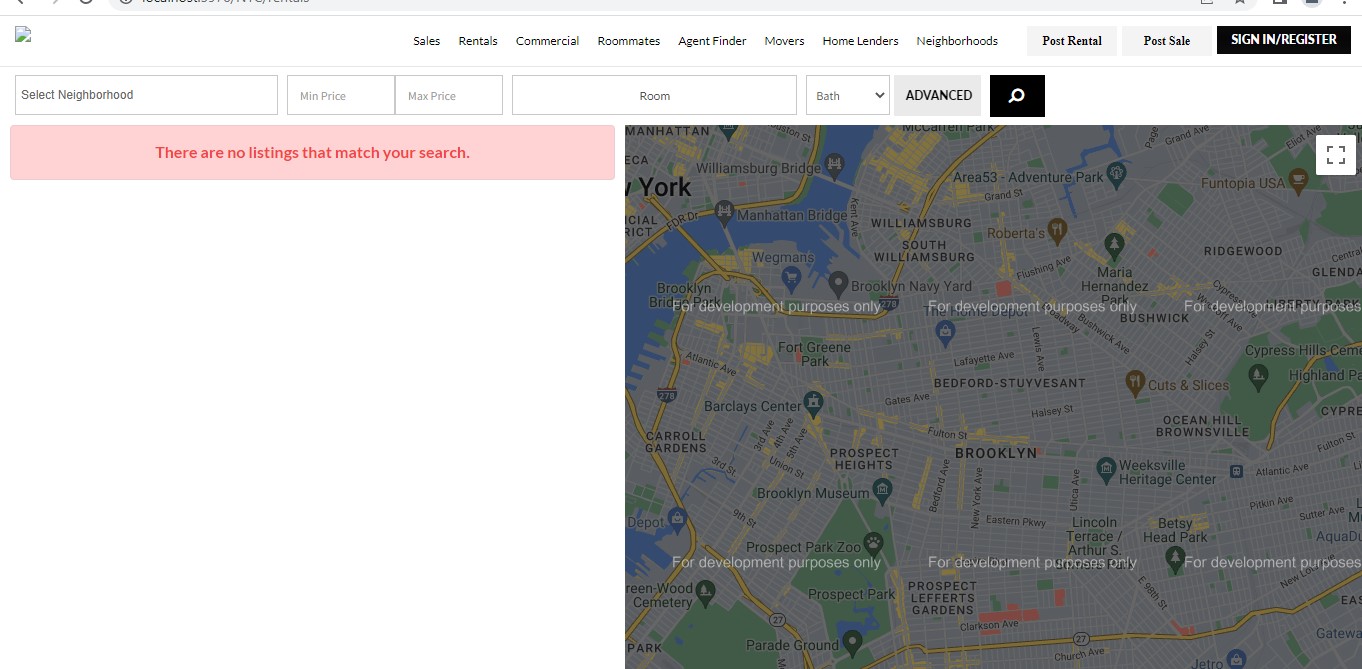Click the SIGN IN/REGISTER button
The height and width of the screenshot is (669, 1362).
click(x=1284, y=40)
